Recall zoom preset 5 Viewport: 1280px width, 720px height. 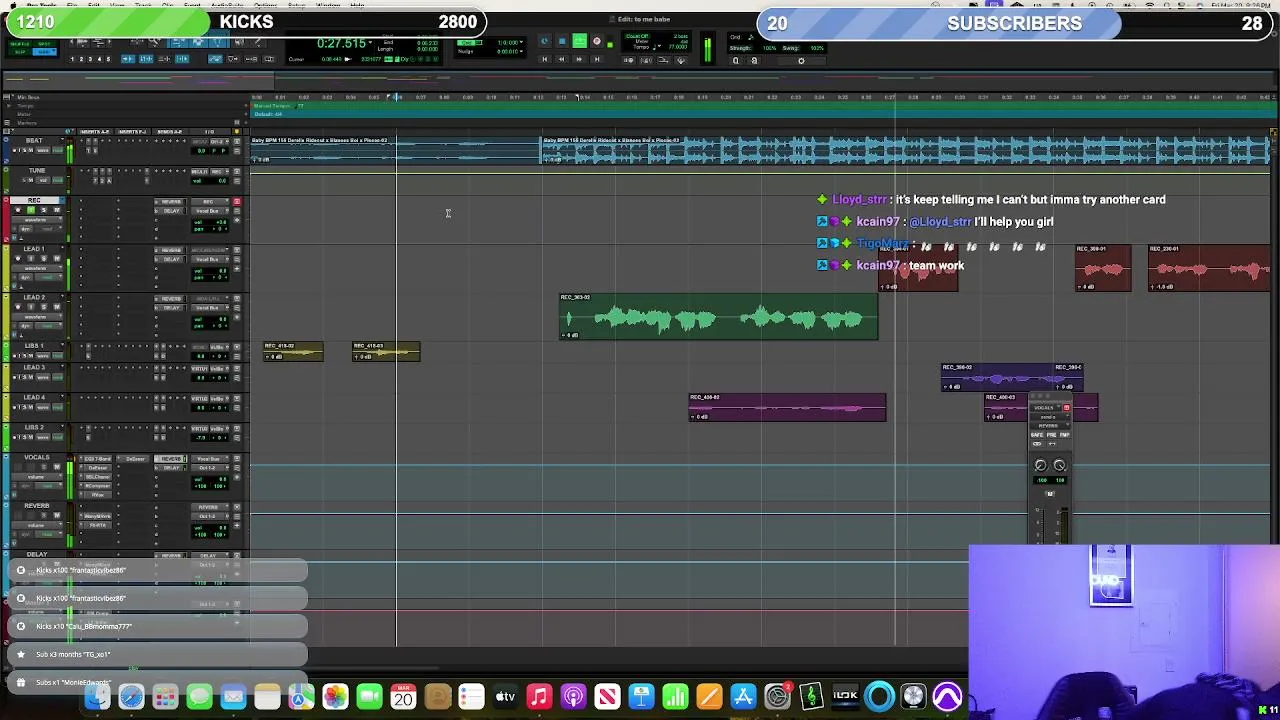pyautogui.click(x=108, y=59)
